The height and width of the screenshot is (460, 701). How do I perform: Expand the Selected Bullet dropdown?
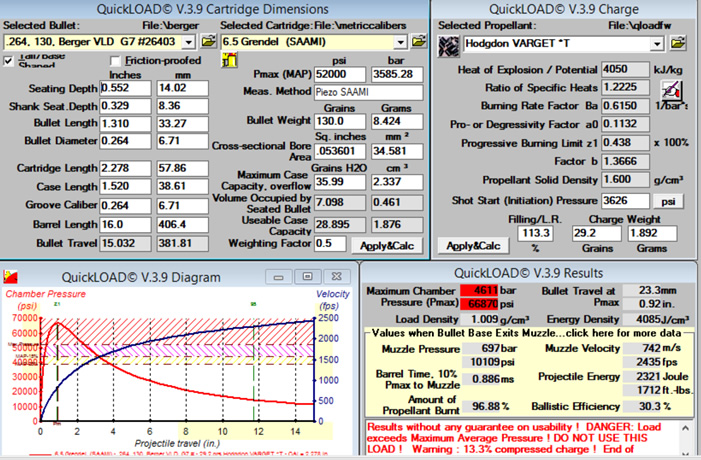coord(191,42)
